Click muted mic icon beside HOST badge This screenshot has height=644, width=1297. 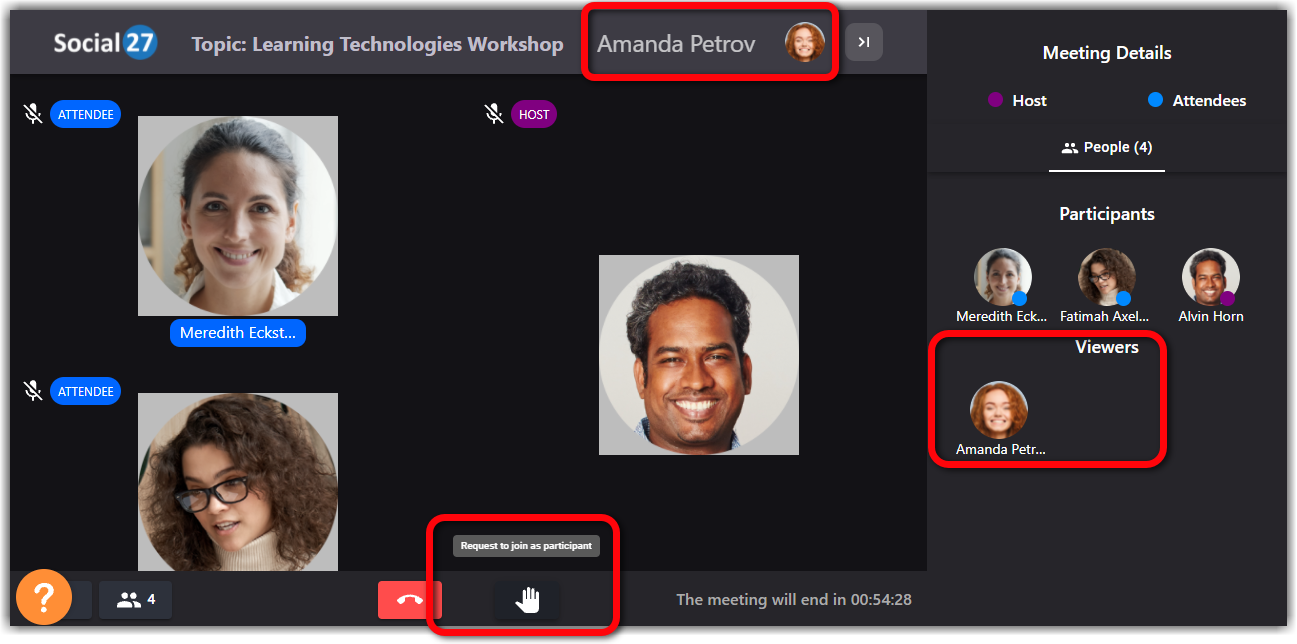click(494, 114)
